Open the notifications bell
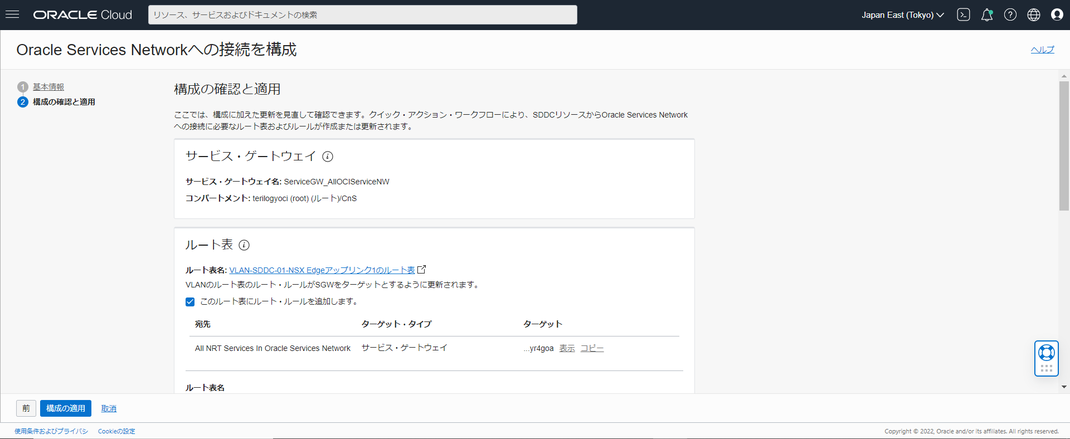 (x=987, y=14)
